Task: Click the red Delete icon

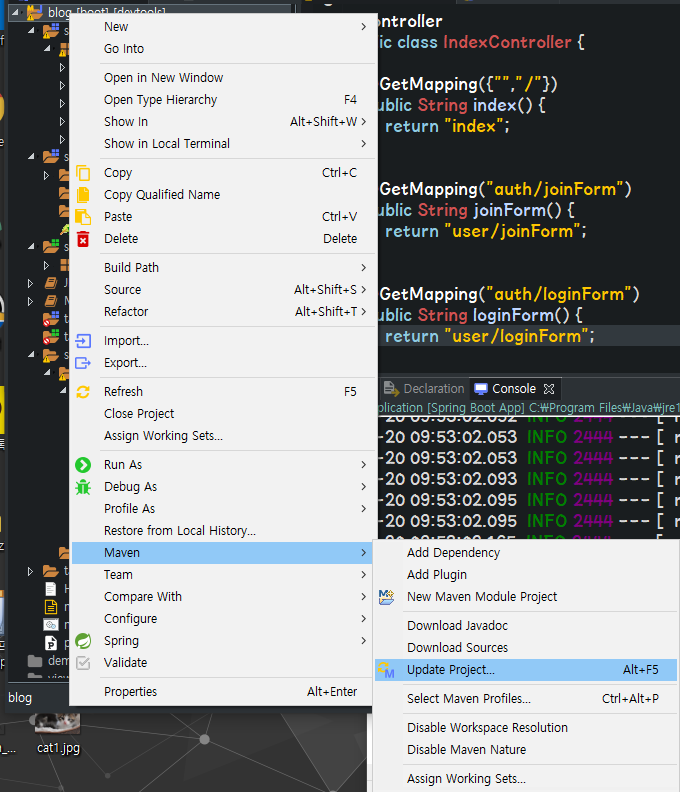Action: (83, 238)
